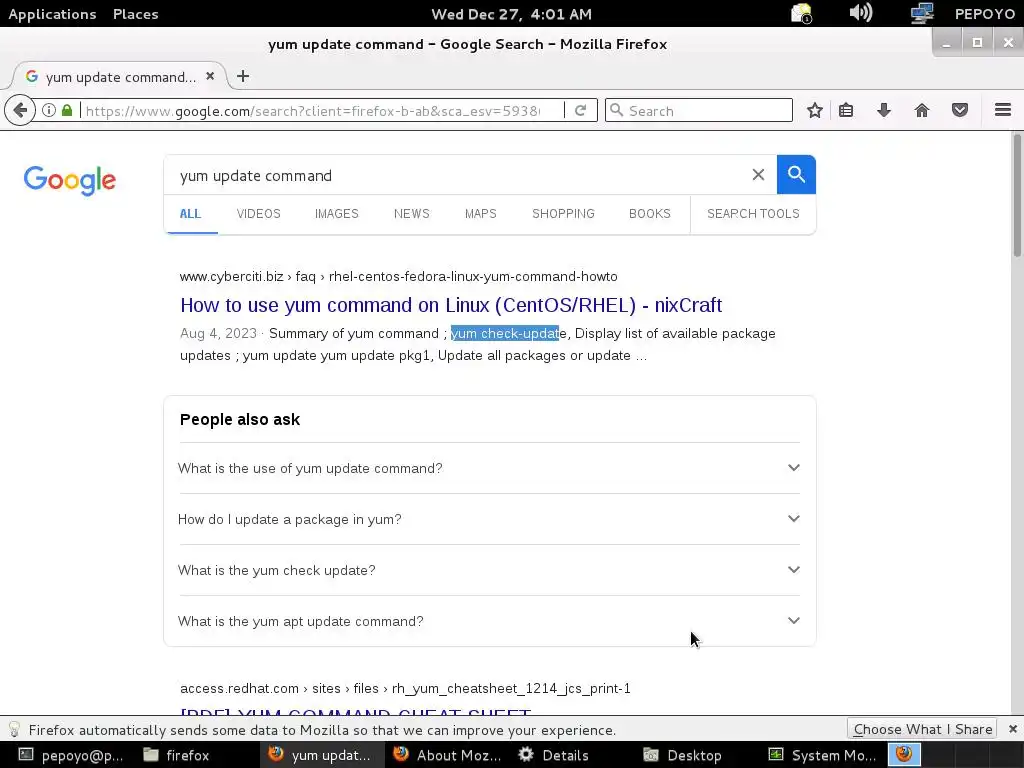Viewport: 1024px width, 768px height.
Task: Open nixCraft yum command result link
Action: [x=451, y=305]
